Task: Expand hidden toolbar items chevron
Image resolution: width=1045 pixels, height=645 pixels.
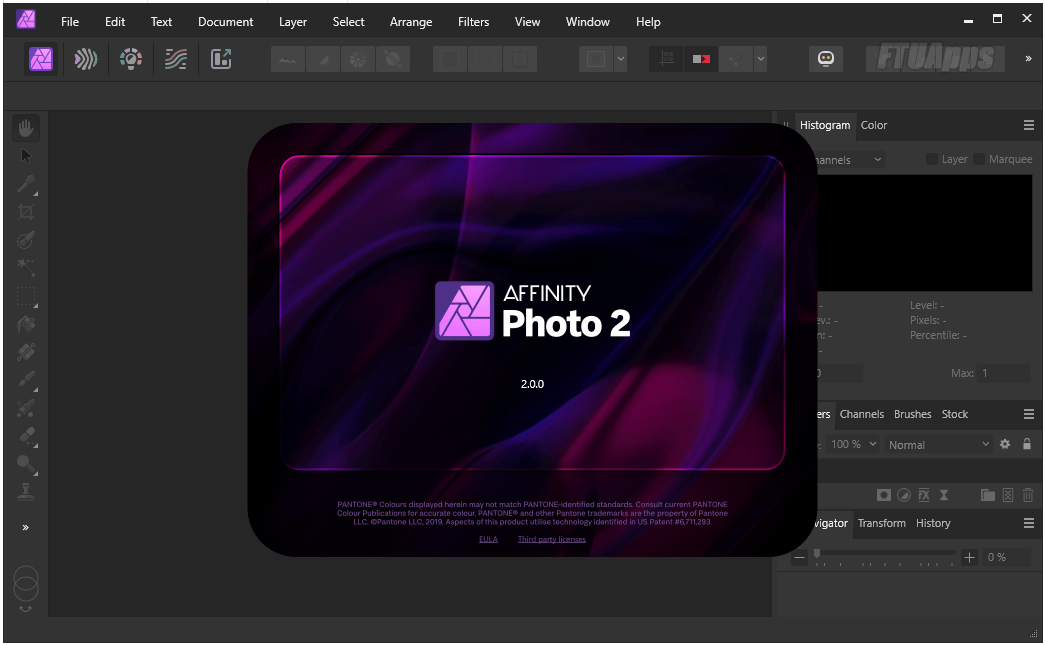Action: tap(1028, 59)
